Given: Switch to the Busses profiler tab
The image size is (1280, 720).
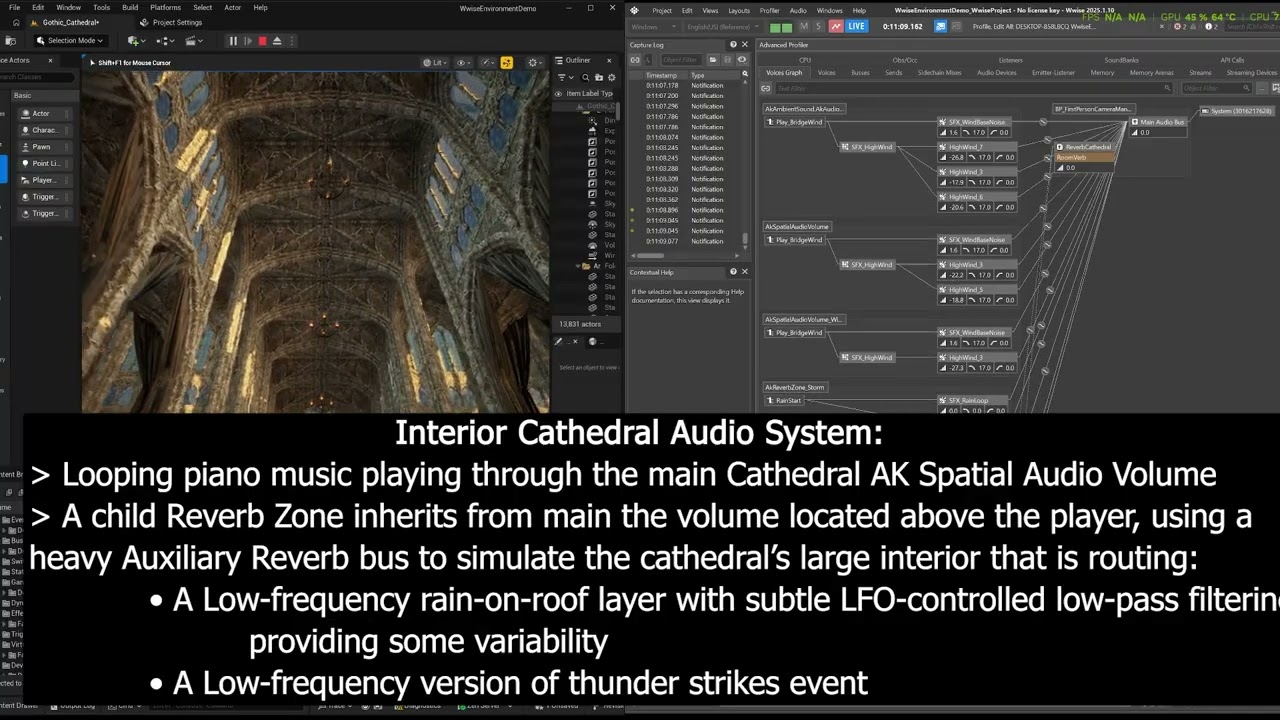Looking at the screenshot, I should pos(860,73).
